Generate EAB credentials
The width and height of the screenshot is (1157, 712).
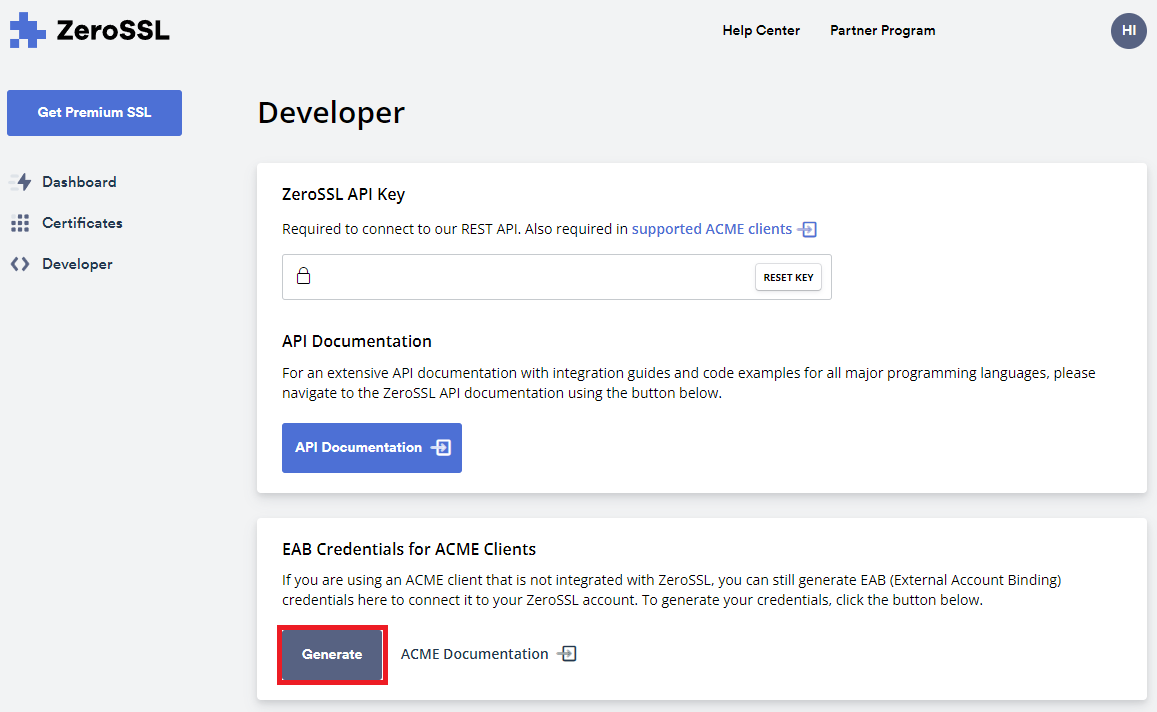pos(332,654)
